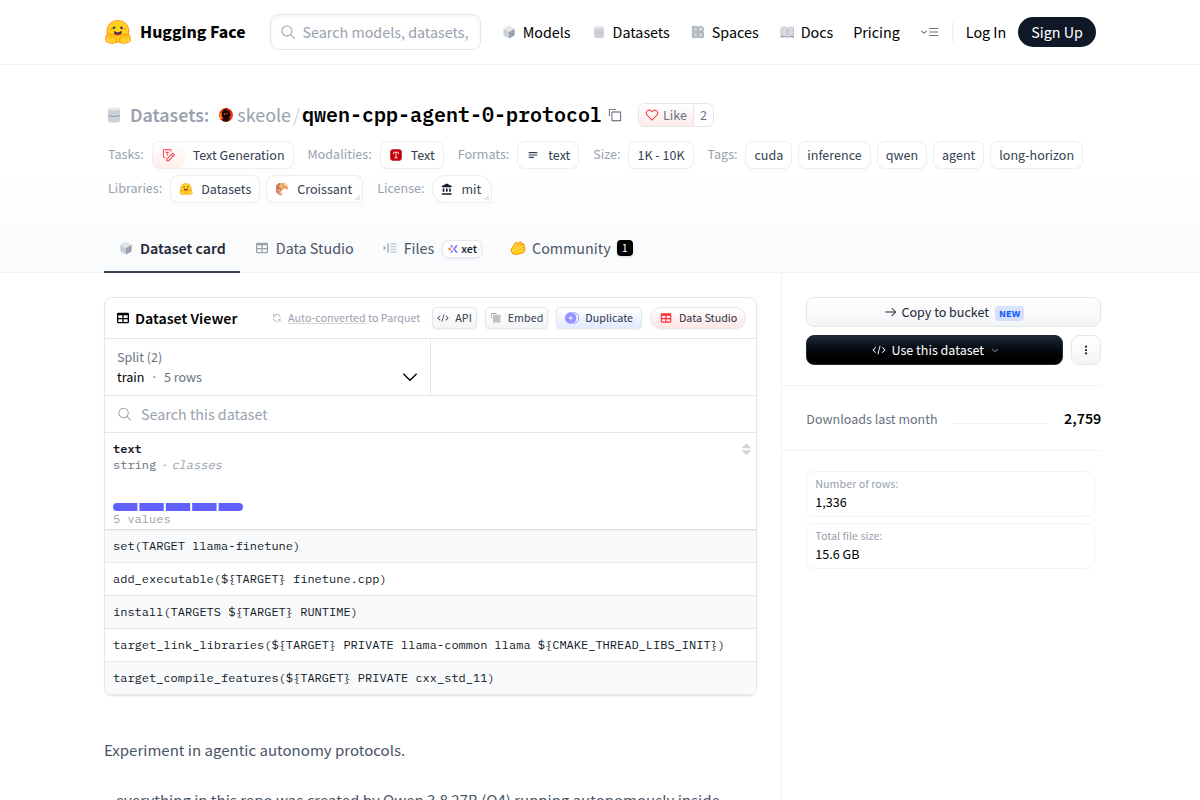
Task: Select the set(TARGET llama-finetune) row
Action: [430, 546]
